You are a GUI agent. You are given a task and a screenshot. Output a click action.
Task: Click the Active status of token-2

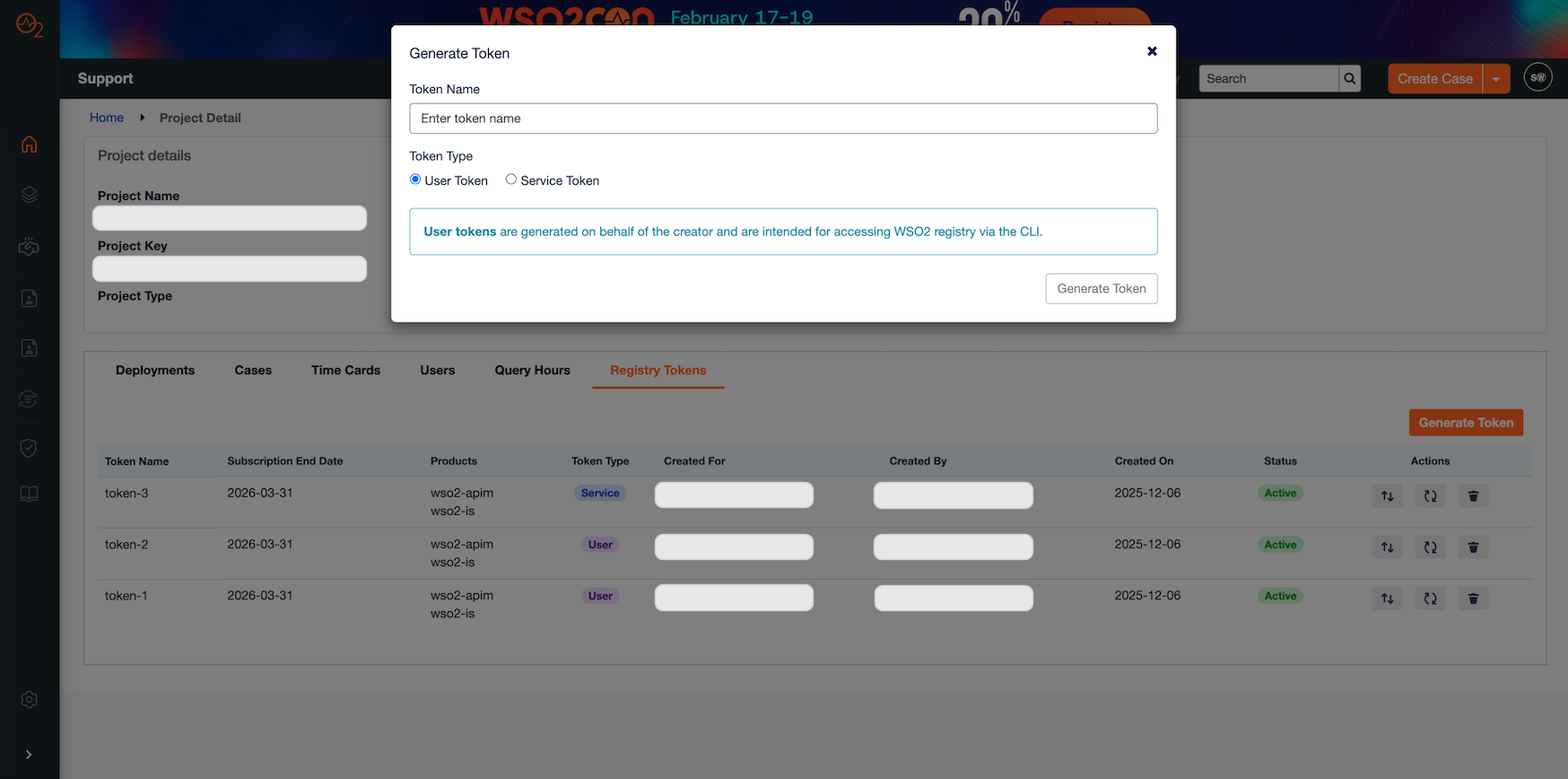point(1280,545)
